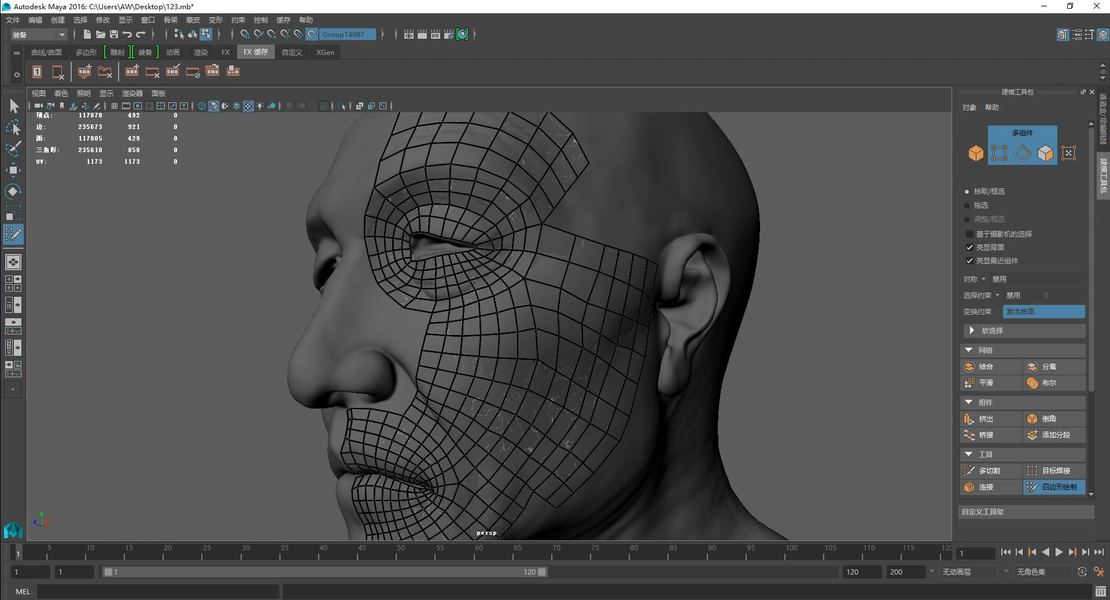Select the arrow Select tool in toolbox
The width and height of the screenshot is (1110, 600).
coord(13,106)
